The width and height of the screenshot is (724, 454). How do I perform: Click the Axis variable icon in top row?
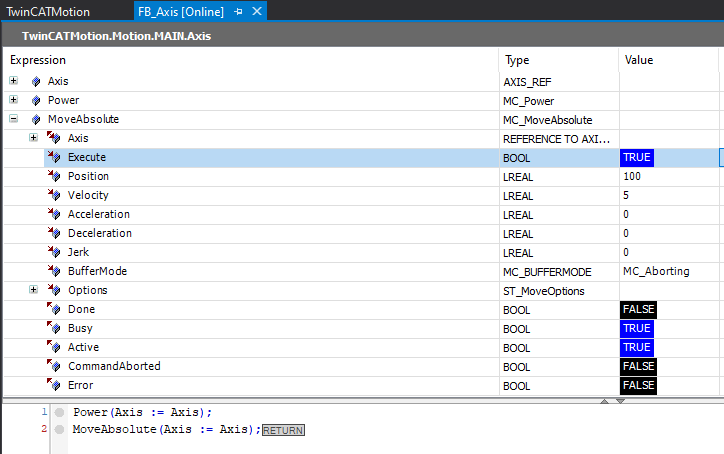click(36, 82)
